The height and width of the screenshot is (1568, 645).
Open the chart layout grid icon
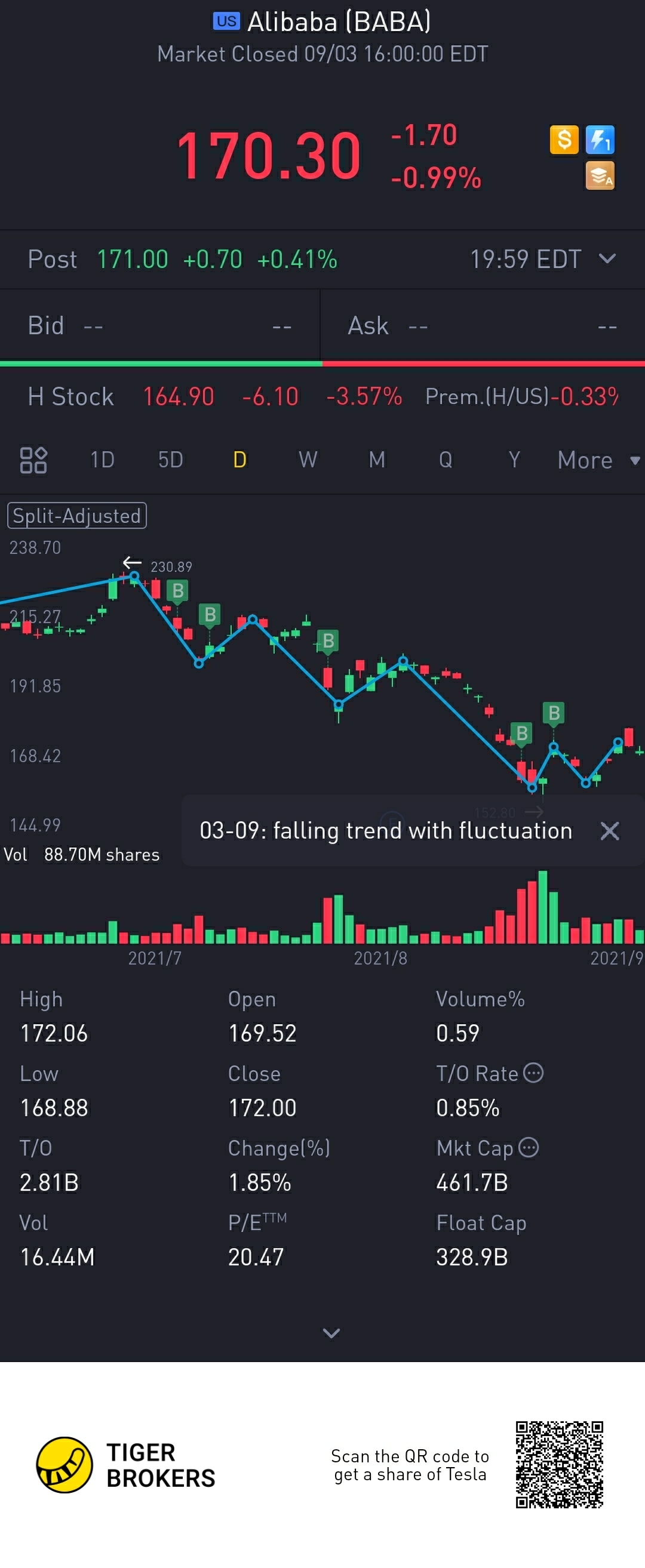(33, 460)
